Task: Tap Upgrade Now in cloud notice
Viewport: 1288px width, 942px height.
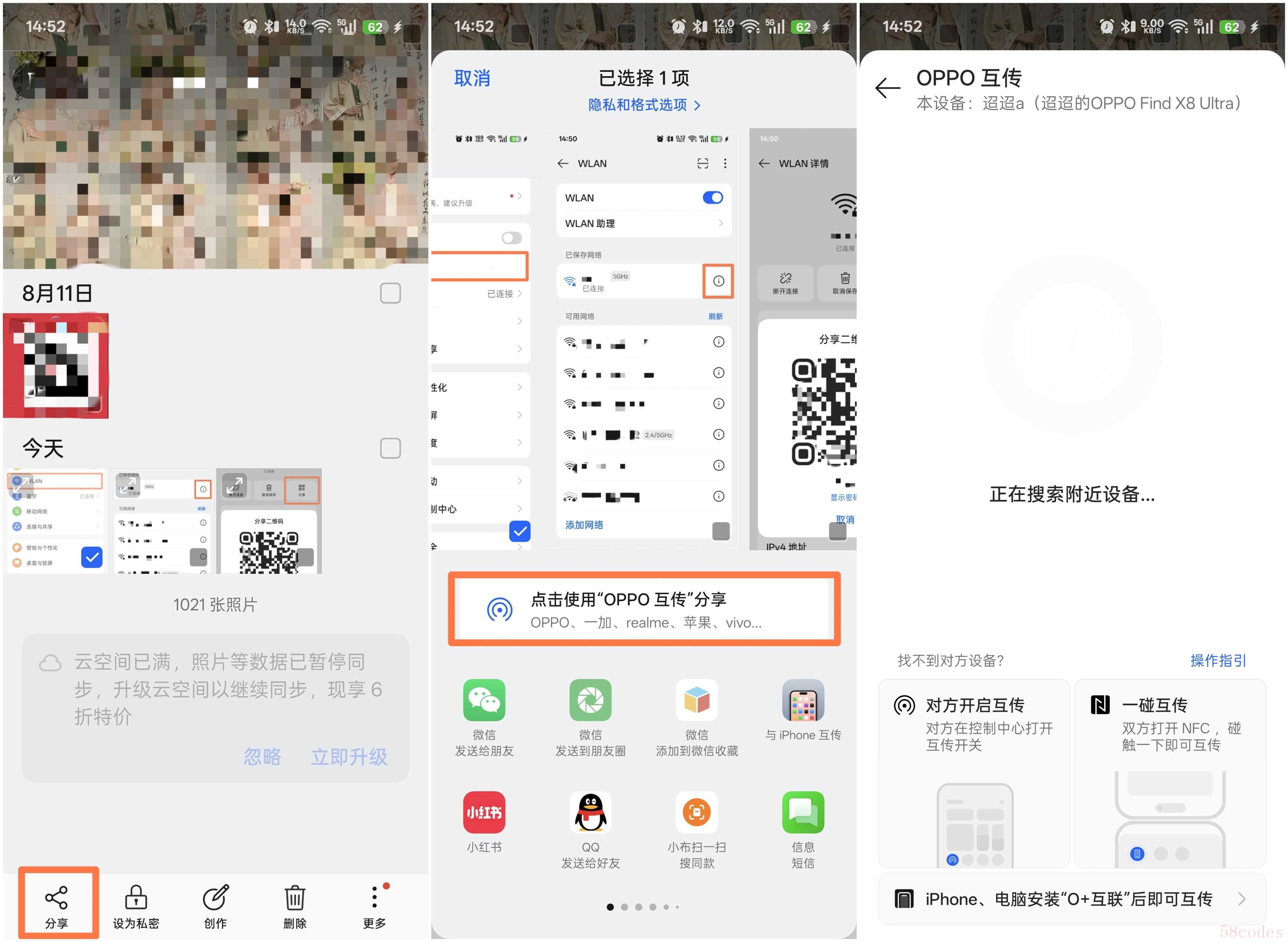Action: click(349, 757)
